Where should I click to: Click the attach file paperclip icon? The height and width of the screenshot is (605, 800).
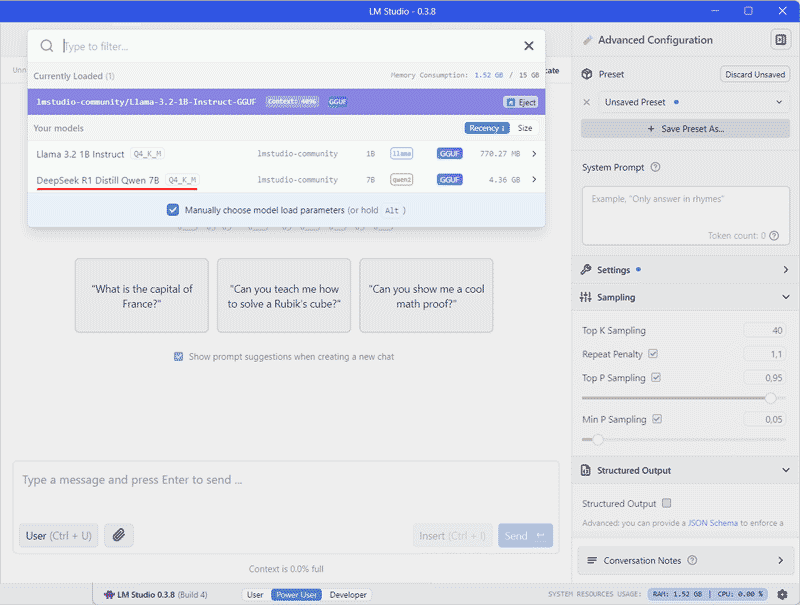pyautogui.click(x=118, y=535)
